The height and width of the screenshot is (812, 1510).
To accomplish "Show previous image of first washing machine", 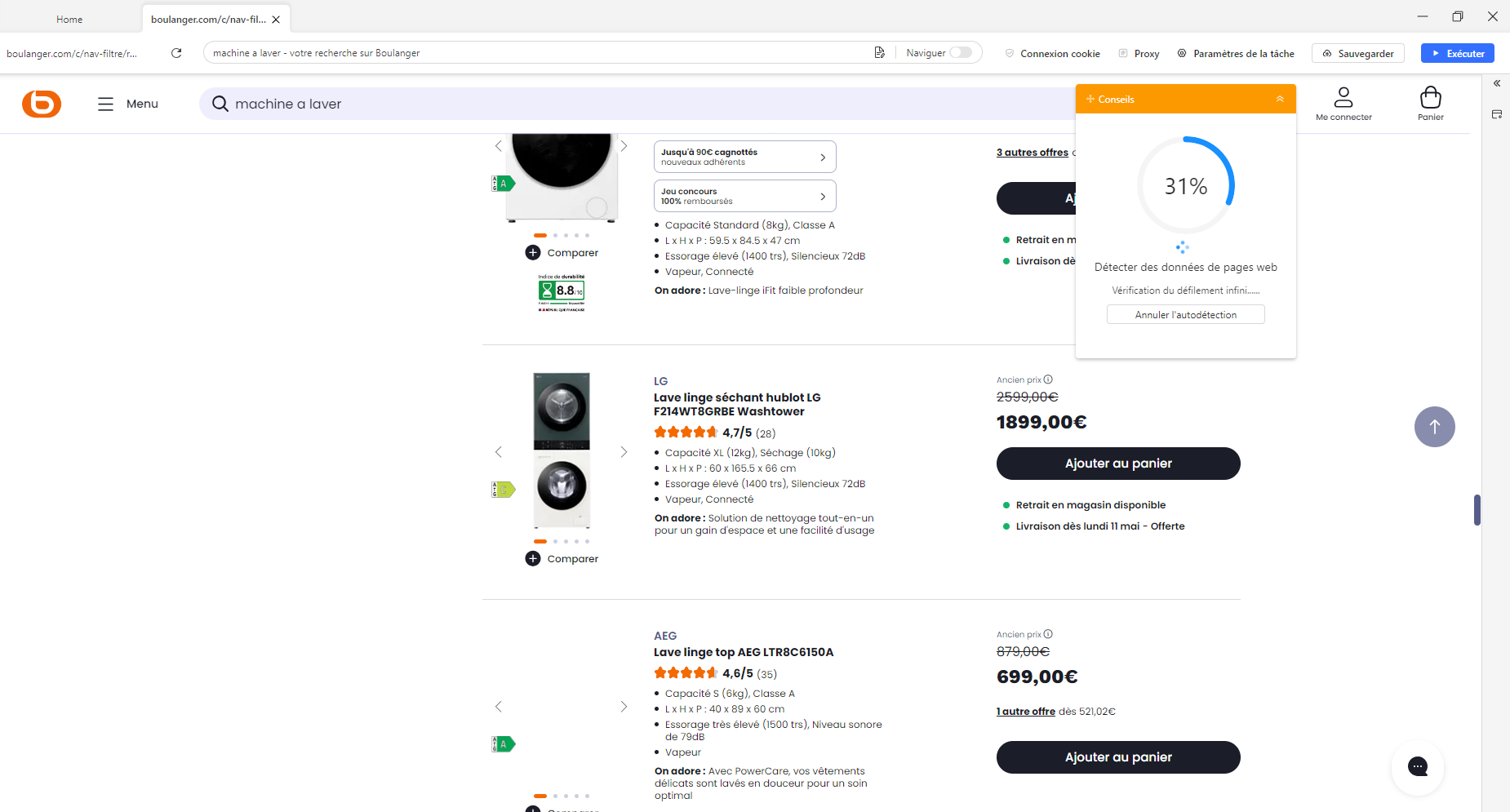I will point(499,146).
